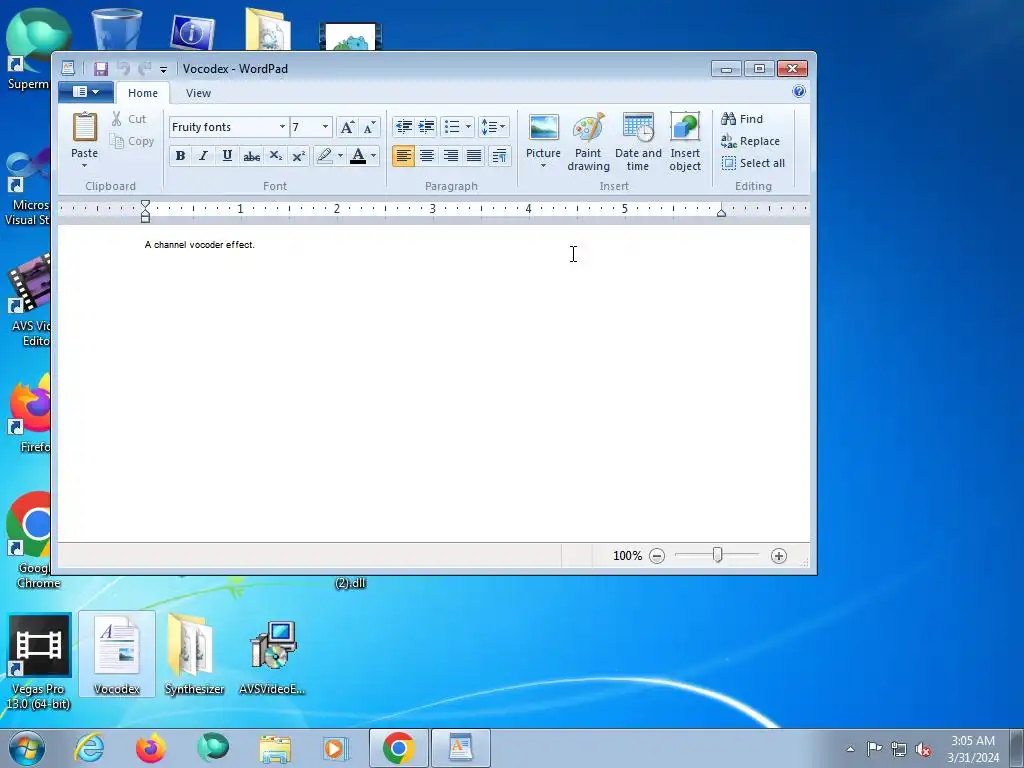Click the zoom slider handle

[718, 555]
